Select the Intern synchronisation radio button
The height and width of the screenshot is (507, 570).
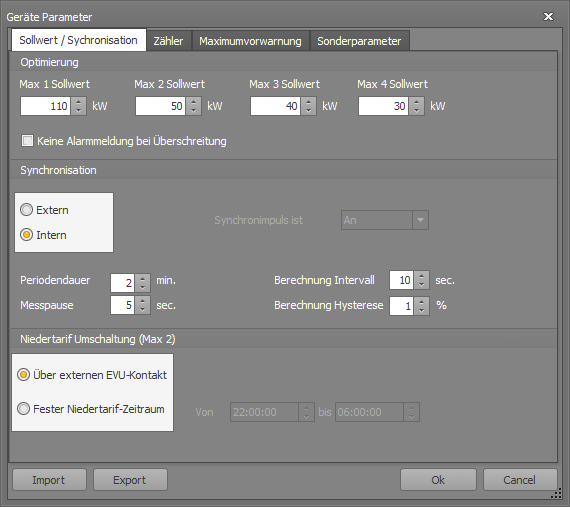[26, 235]
